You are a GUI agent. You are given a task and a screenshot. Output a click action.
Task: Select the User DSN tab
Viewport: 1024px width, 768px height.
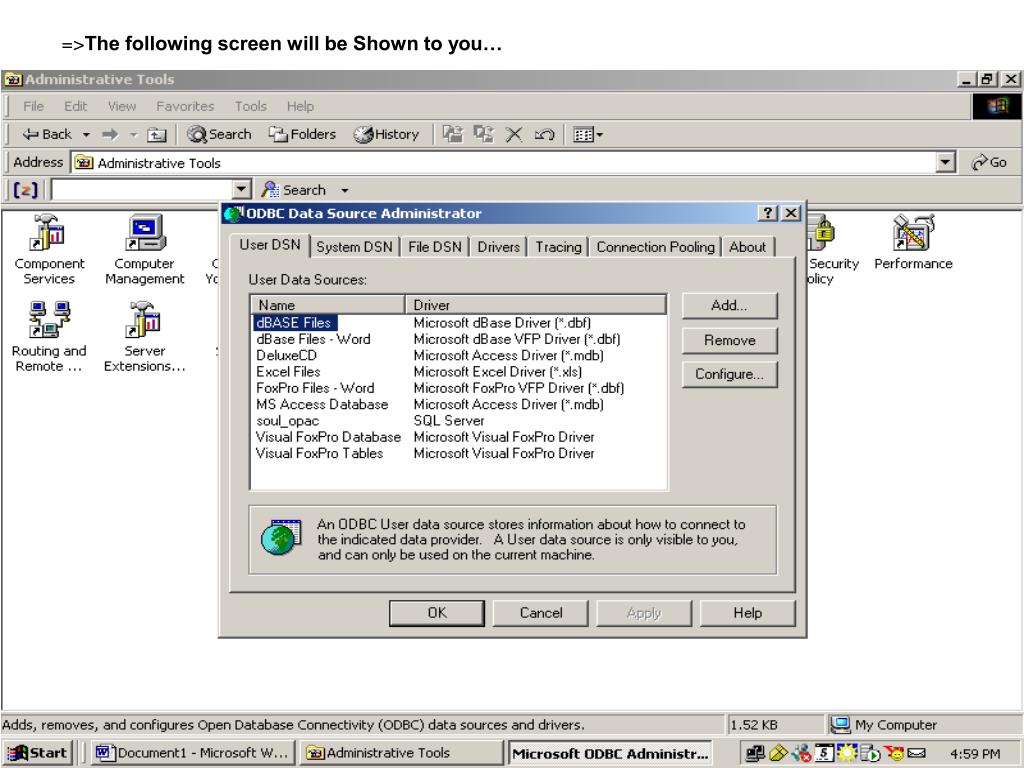[x=270, y=245]
